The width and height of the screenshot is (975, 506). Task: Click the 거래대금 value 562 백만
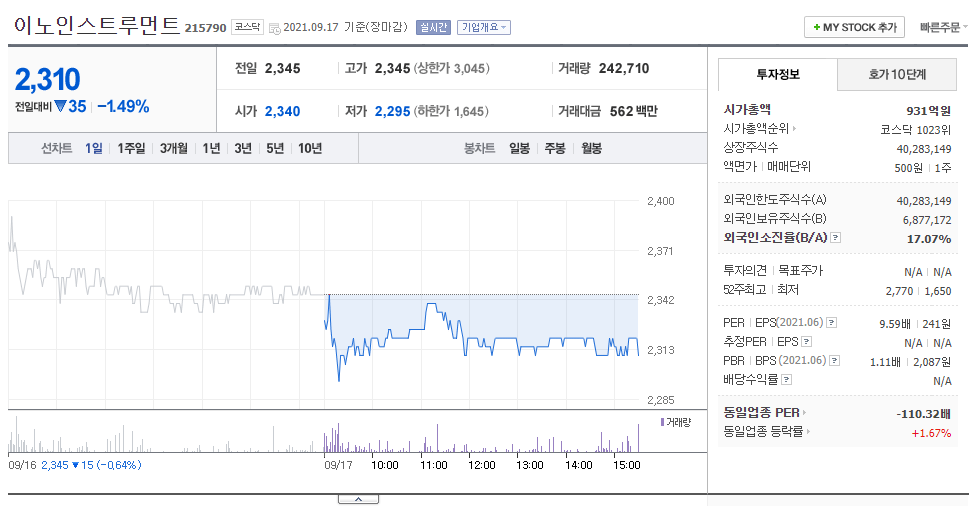(x=633, y=111)
